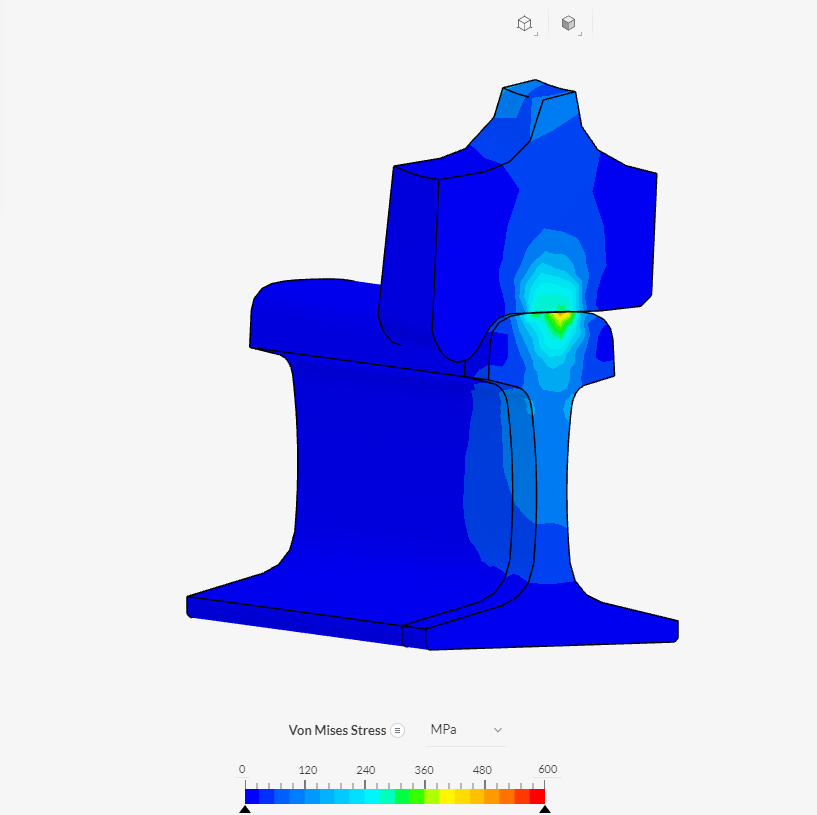
Task: Click the red swatch on the legend
Action: click(537, 796)
